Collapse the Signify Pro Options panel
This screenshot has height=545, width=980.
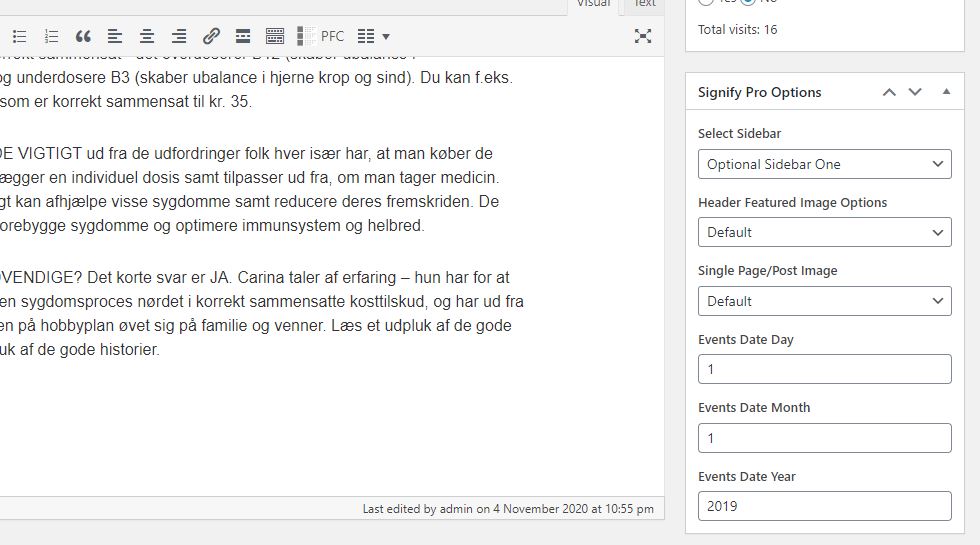pos(946,92)
